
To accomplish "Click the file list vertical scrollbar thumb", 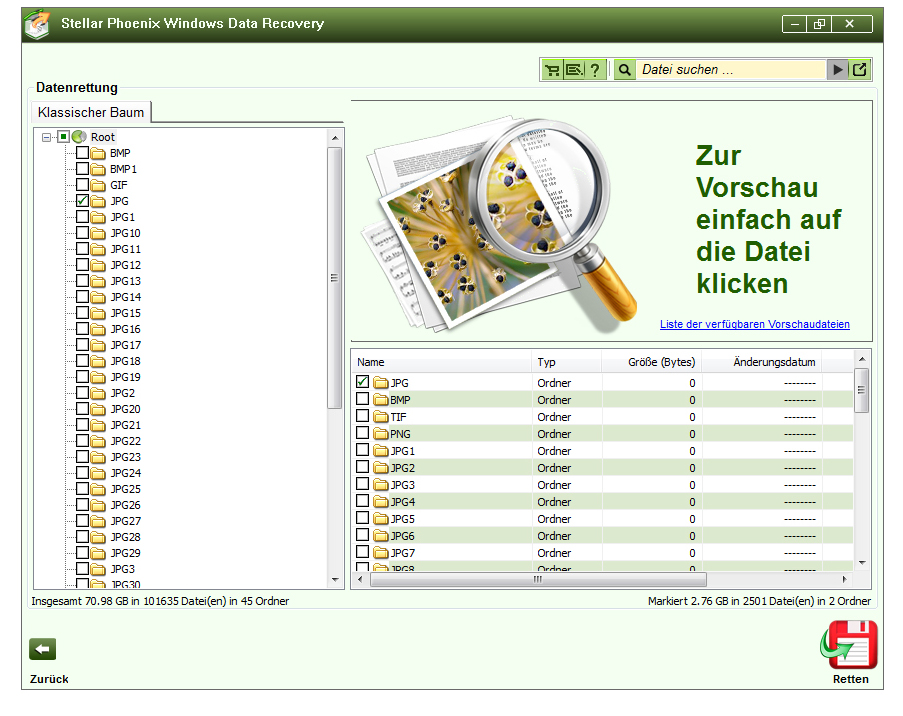I will tap(862, 391).
